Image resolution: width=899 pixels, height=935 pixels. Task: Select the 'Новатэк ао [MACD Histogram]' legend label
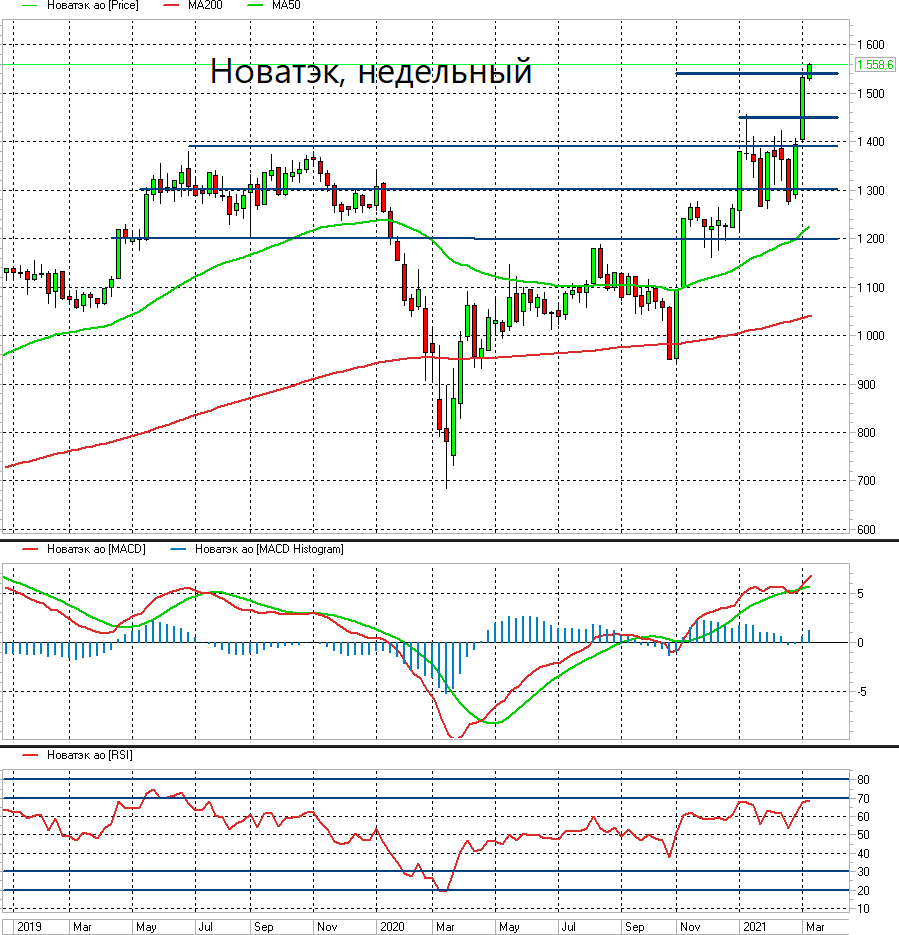pyautogui.click(x=269, y=549)
